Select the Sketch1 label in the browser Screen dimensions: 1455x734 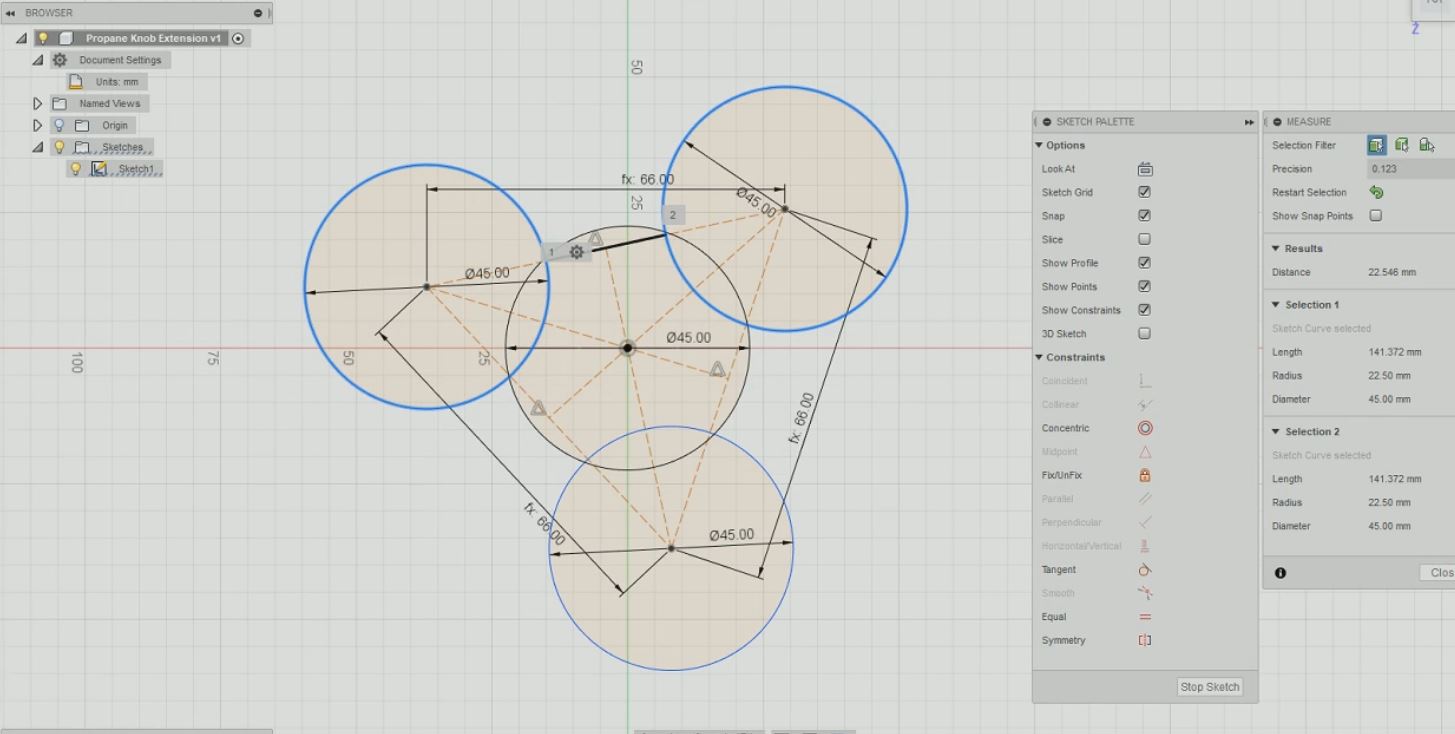(x=136, y=169)
